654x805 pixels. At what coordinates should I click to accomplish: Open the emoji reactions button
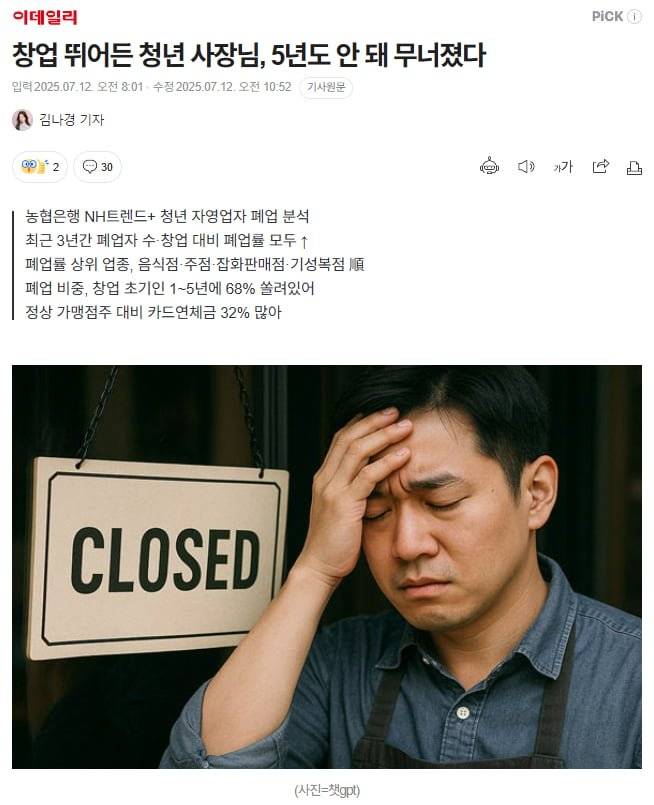(x=40, y=167)
